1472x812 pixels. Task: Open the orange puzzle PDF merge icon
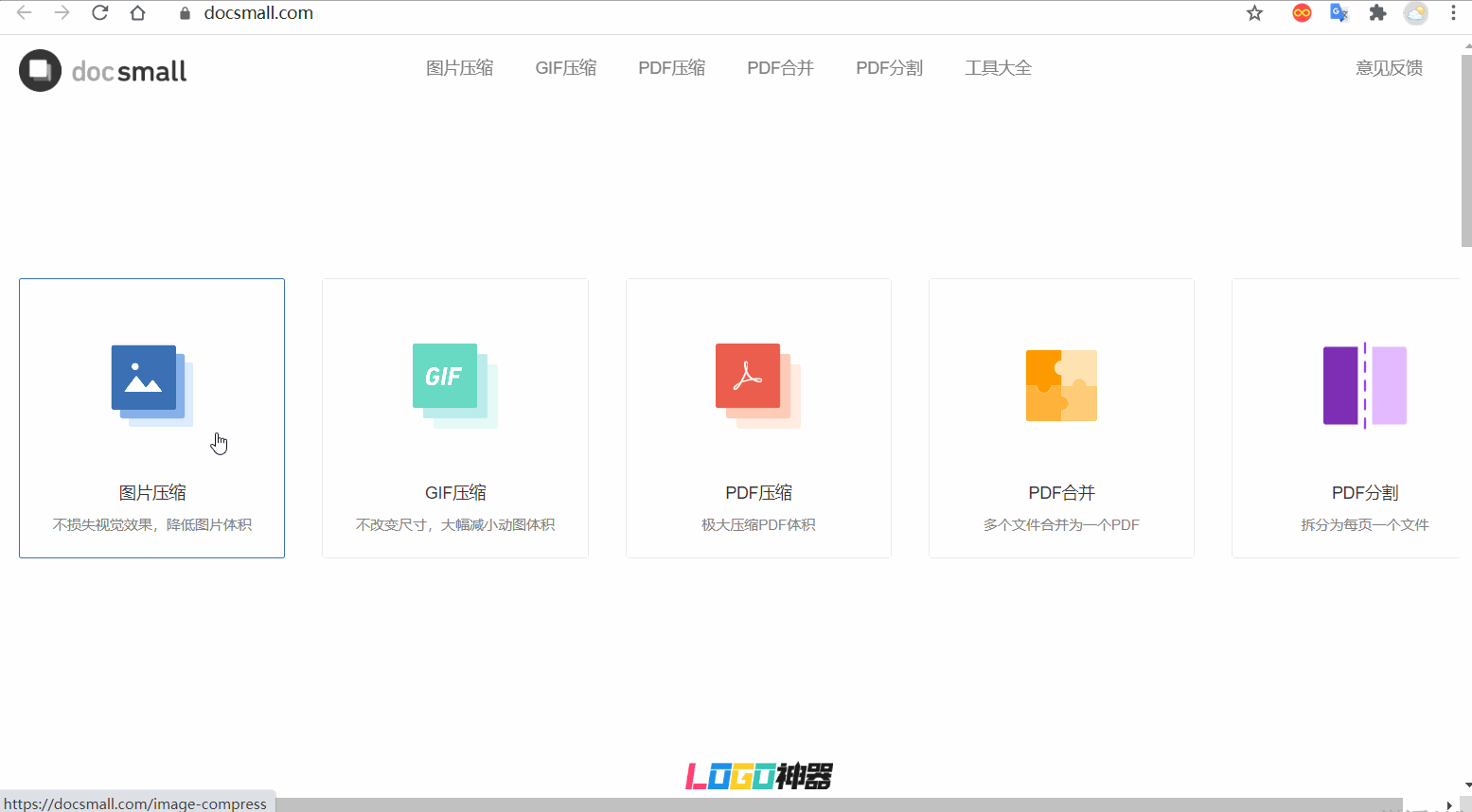click(1061, 385)
